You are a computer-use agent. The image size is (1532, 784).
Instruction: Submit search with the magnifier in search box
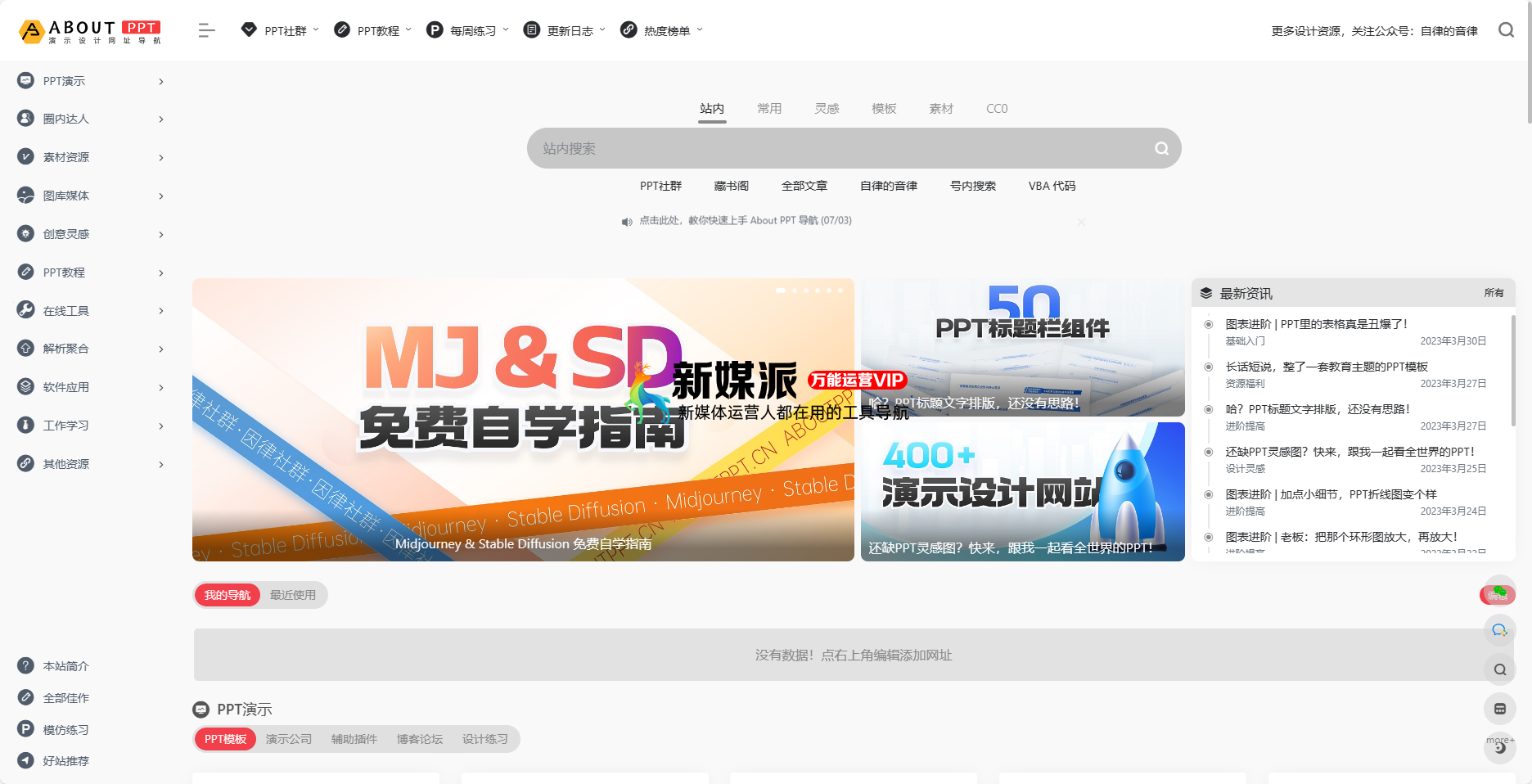tap(1161, 148)
